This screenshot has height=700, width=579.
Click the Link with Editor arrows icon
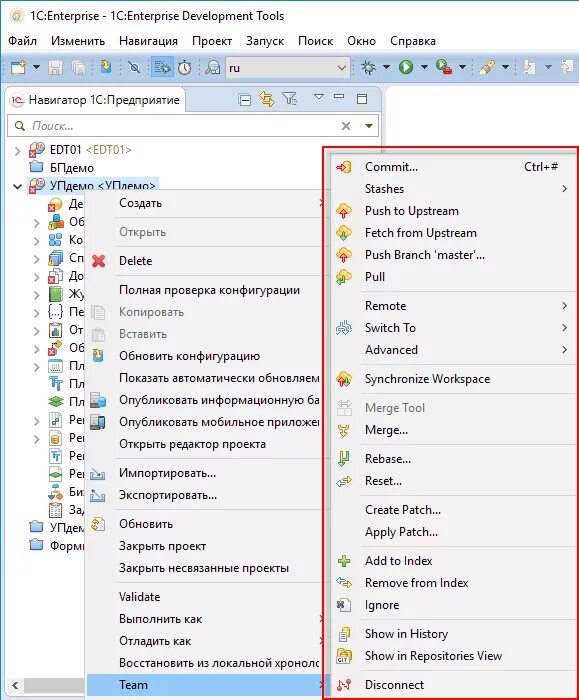267,99
